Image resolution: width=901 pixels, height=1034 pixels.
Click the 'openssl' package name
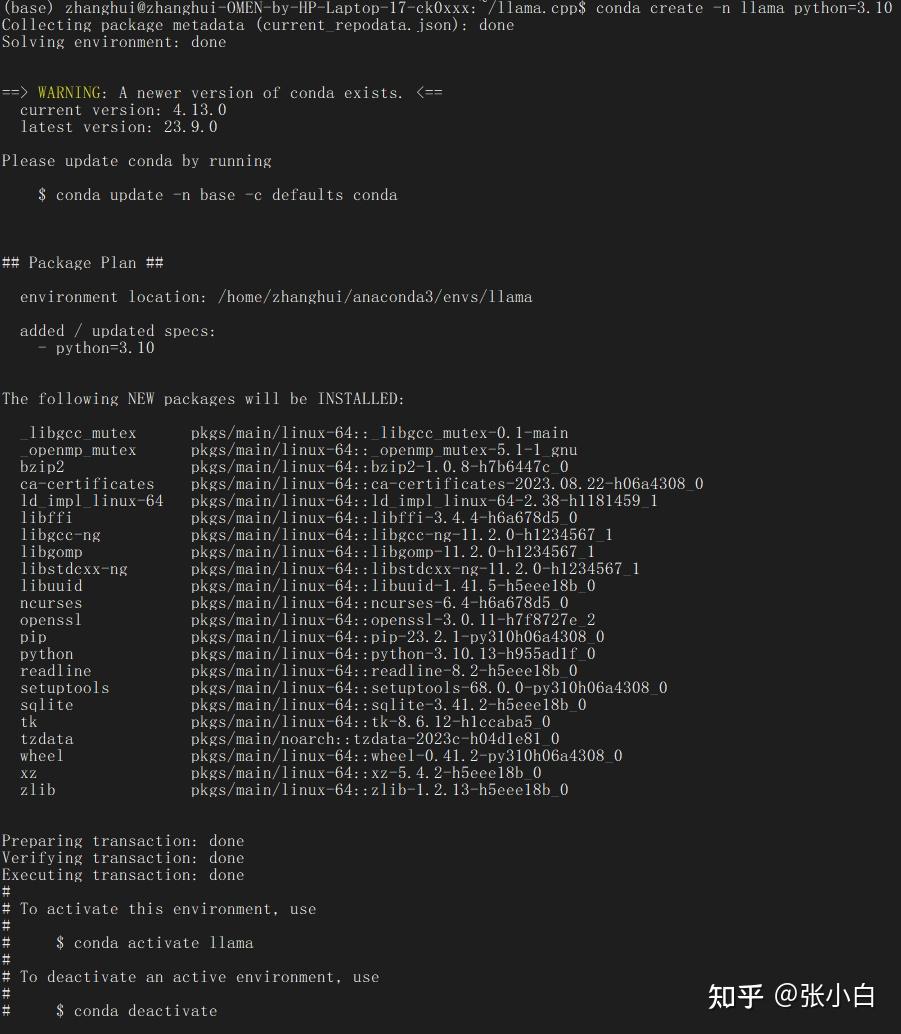coord(51,620)
